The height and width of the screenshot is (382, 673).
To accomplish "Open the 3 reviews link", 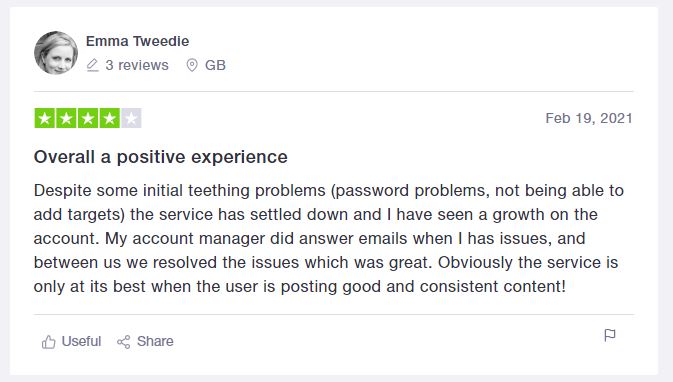I will click(137, 65).
